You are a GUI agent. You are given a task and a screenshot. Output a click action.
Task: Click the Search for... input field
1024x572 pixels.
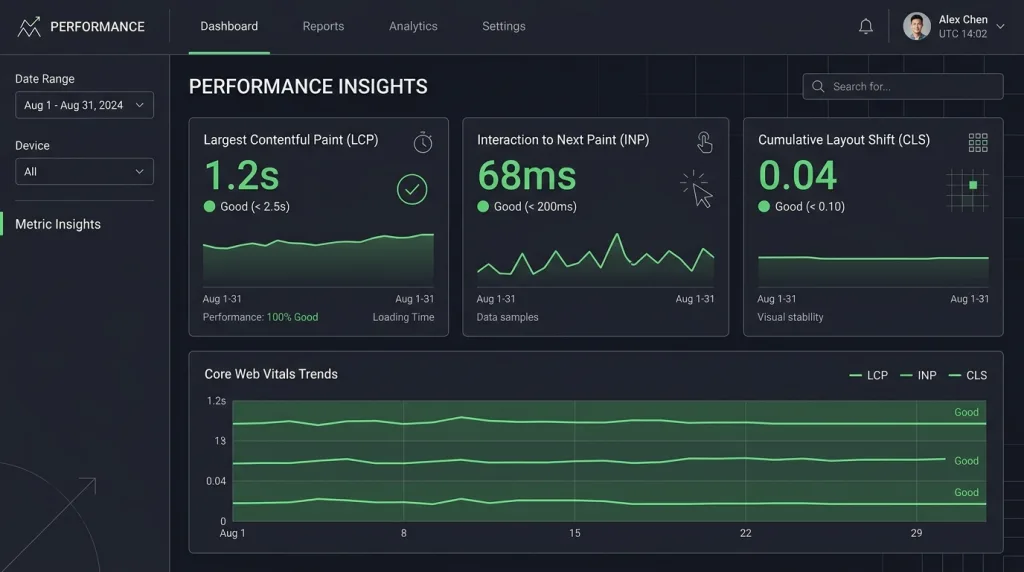click(x=903, y=86)
